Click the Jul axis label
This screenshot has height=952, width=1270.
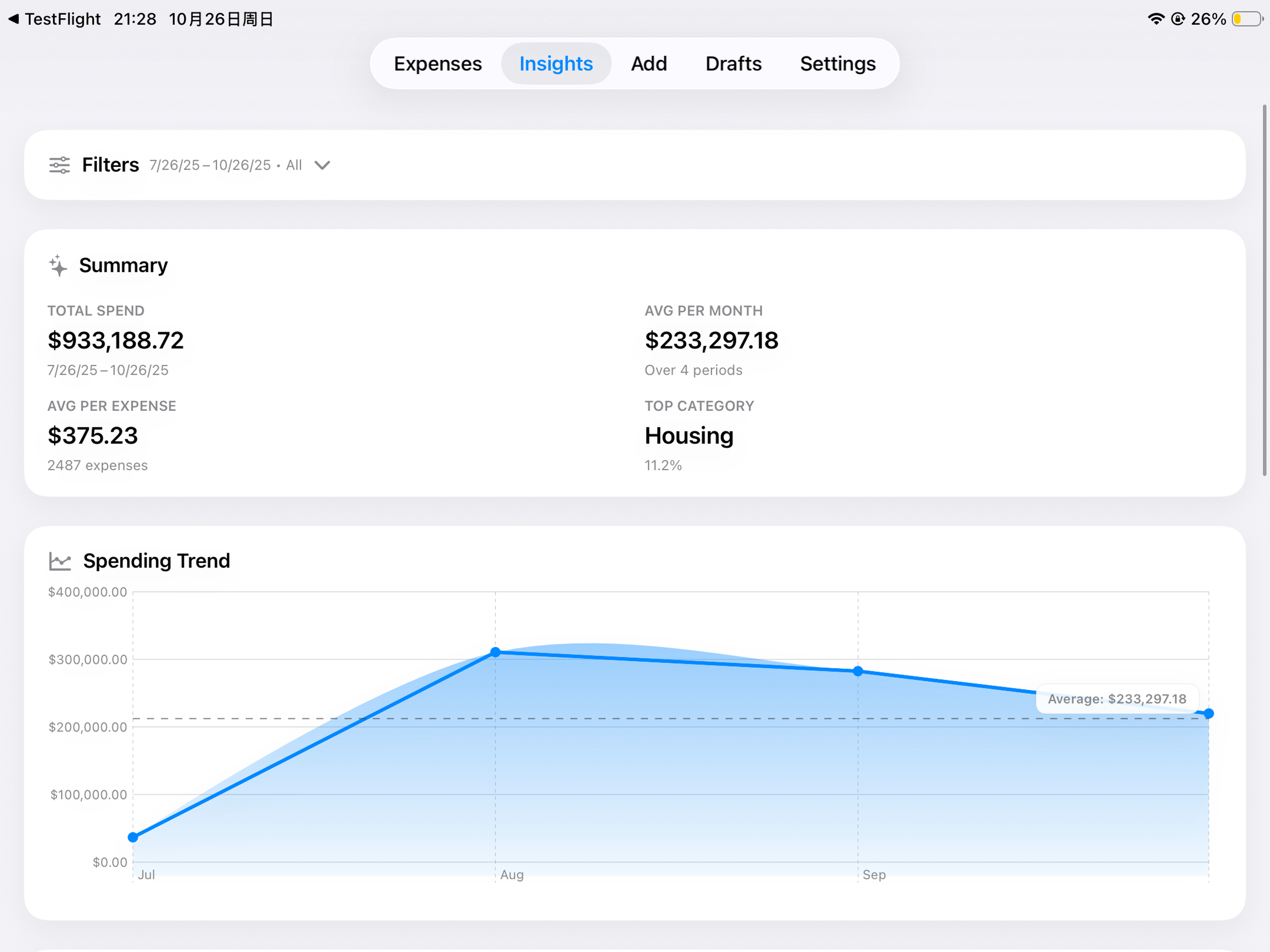coord(146,874)
